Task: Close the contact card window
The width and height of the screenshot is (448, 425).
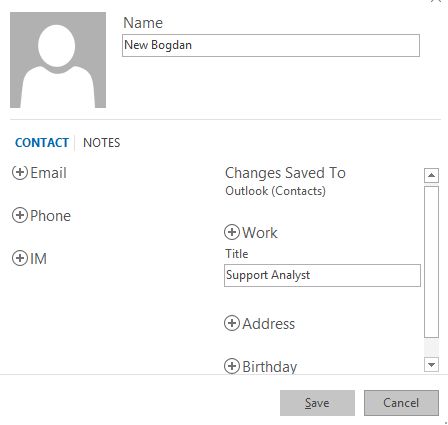Action: [436, 1]
